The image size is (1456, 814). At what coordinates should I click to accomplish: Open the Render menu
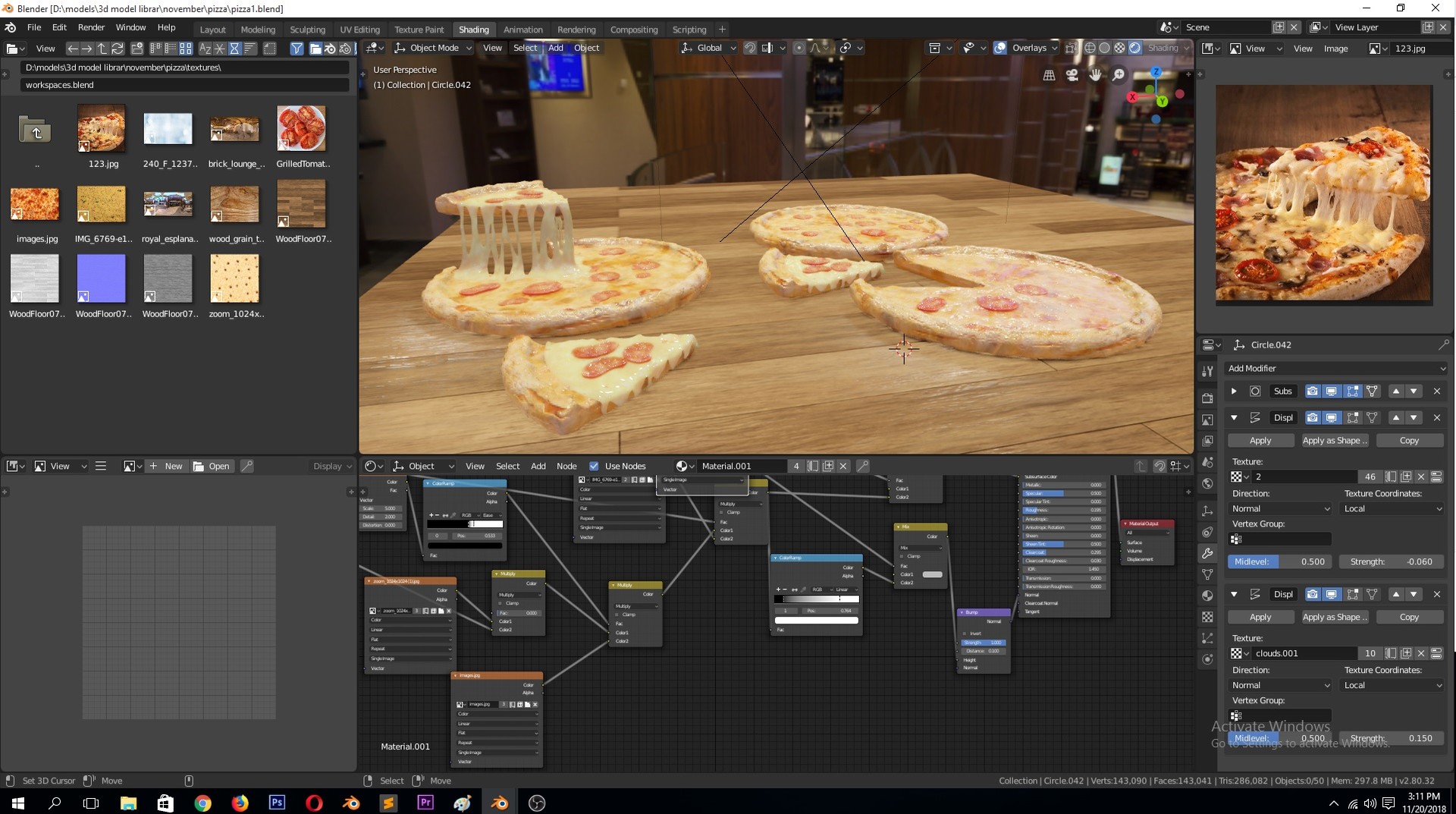[91, 27]
